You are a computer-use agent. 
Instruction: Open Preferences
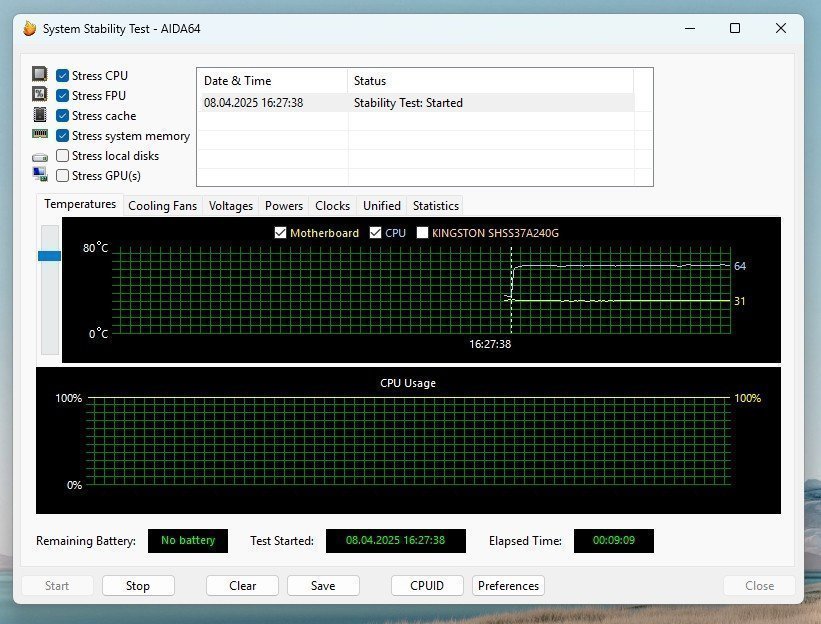pos(508,585)
